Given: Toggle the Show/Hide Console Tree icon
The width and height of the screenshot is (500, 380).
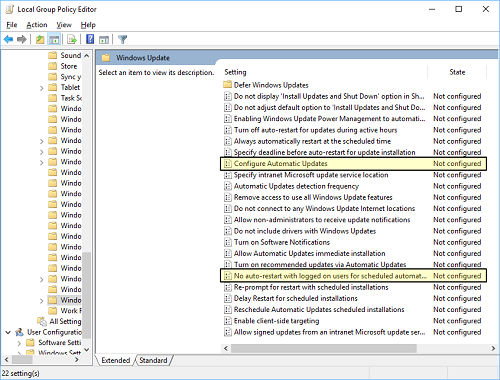Looking at the screenshot, I should [54, 40].
